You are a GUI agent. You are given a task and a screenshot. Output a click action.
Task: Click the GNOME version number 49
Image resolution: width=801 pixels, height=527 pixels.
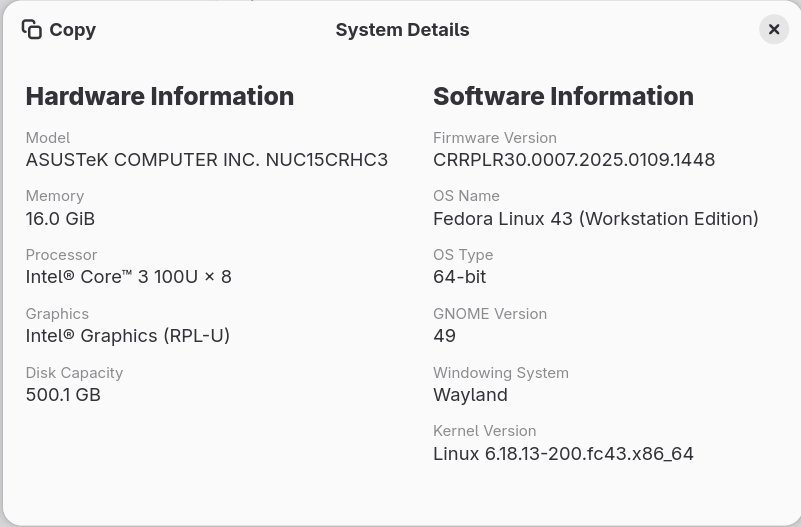[444, 336]
